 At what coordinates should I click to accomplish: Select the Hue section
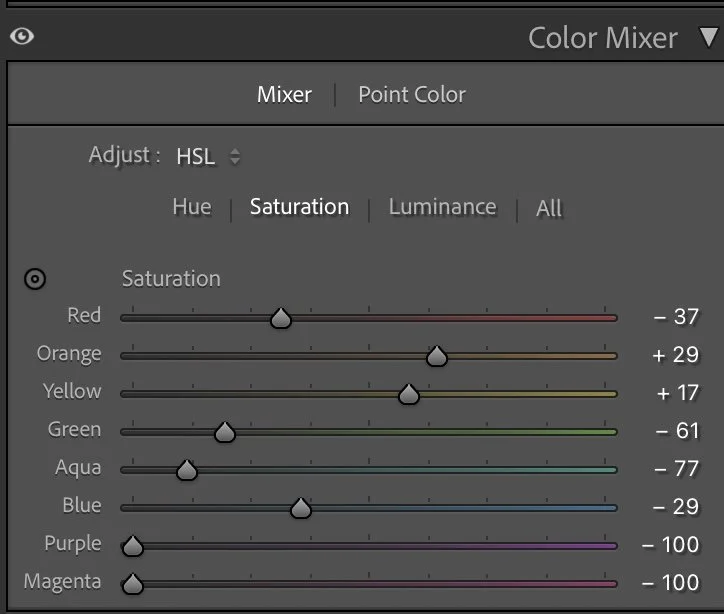point(192,207)
